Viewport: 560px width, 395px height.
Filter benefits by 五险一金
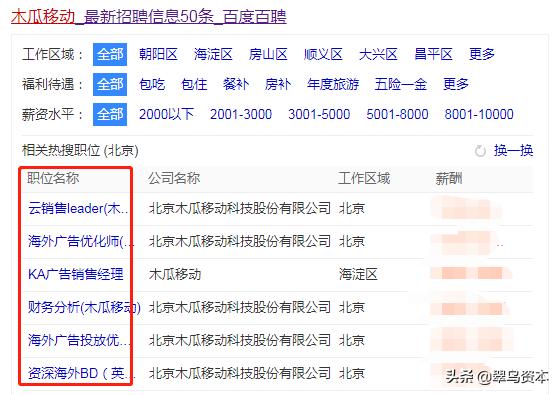401,84
